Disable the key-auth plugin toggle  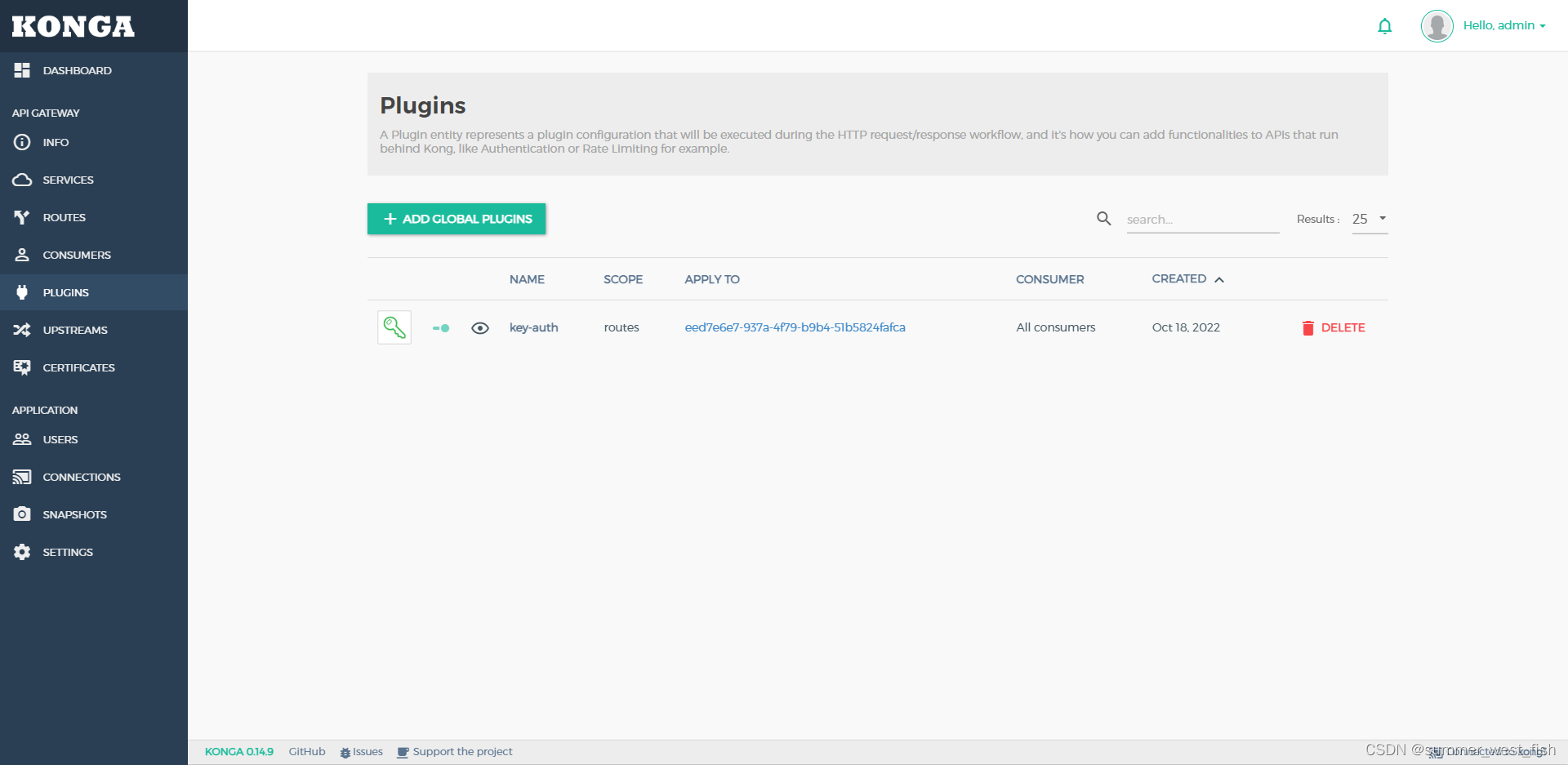tap(440, 327)
